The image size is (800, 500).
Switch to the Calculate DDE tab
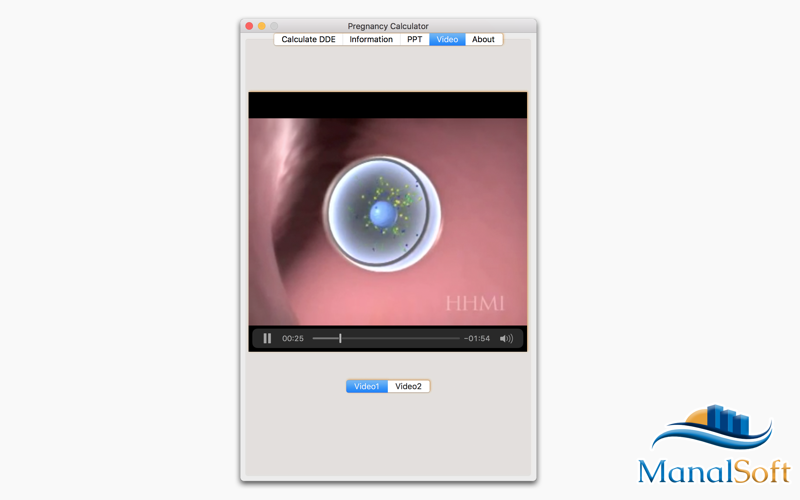(x=308, y=39)
